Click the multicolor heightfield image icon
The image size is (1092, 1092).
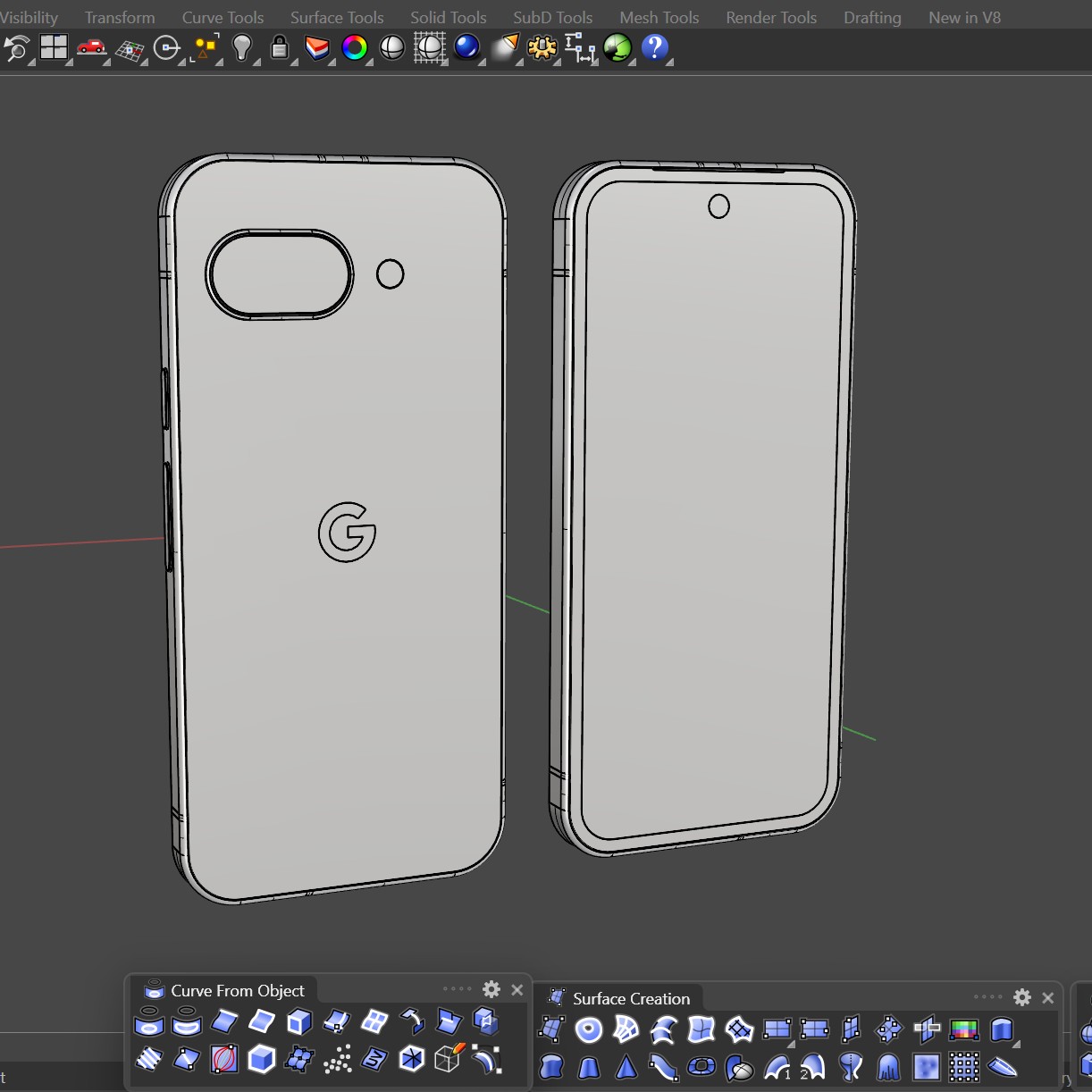click(x=963, y=1029)
